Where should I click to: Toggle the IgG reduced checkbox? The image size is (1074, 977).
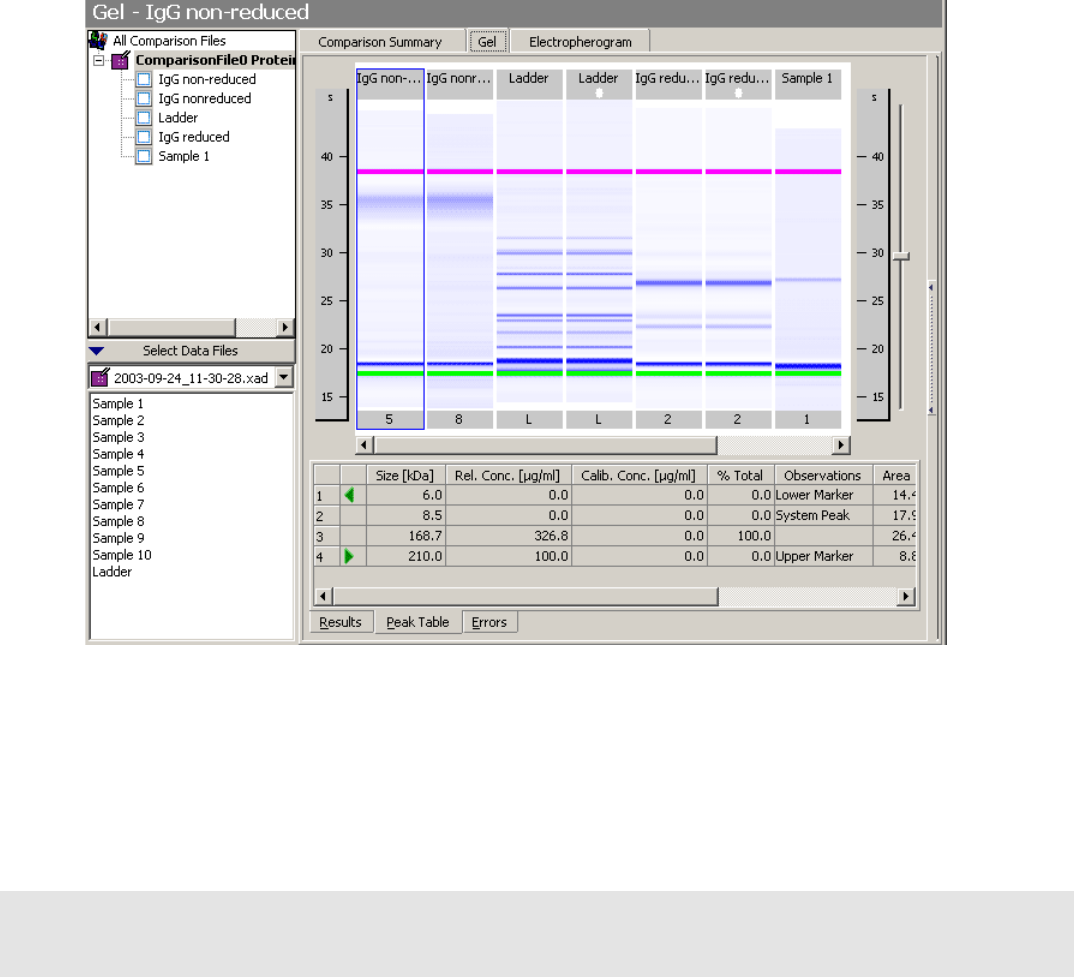(x=144, y=137)
